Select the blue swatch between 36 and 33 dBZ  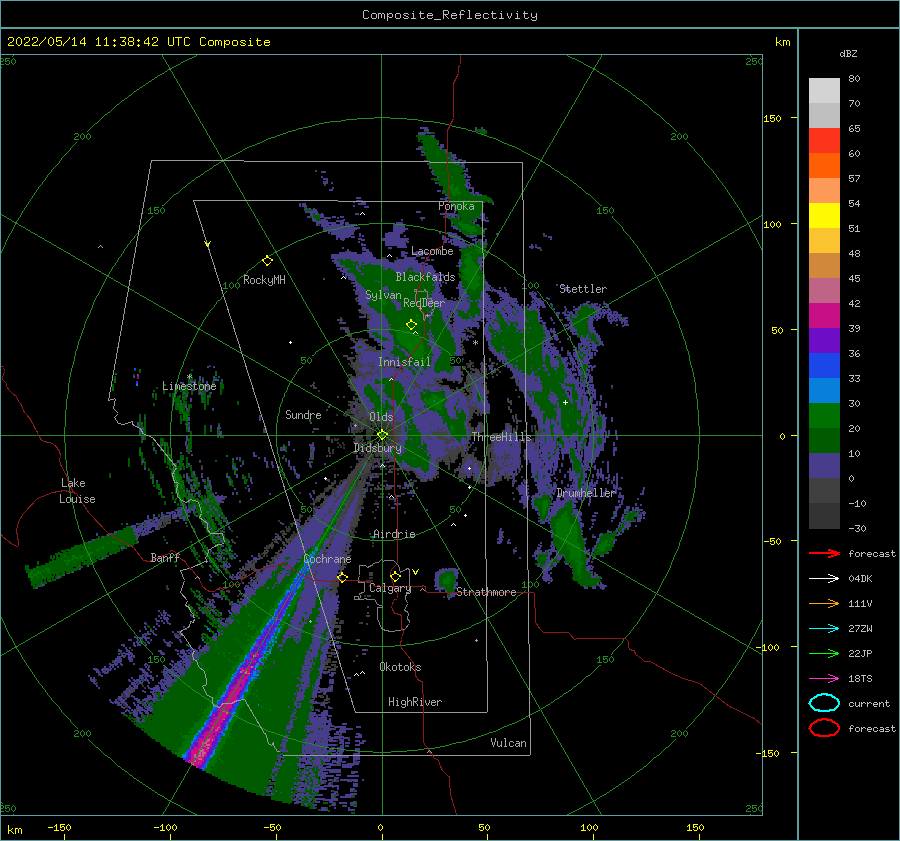[x=824, y=366]
